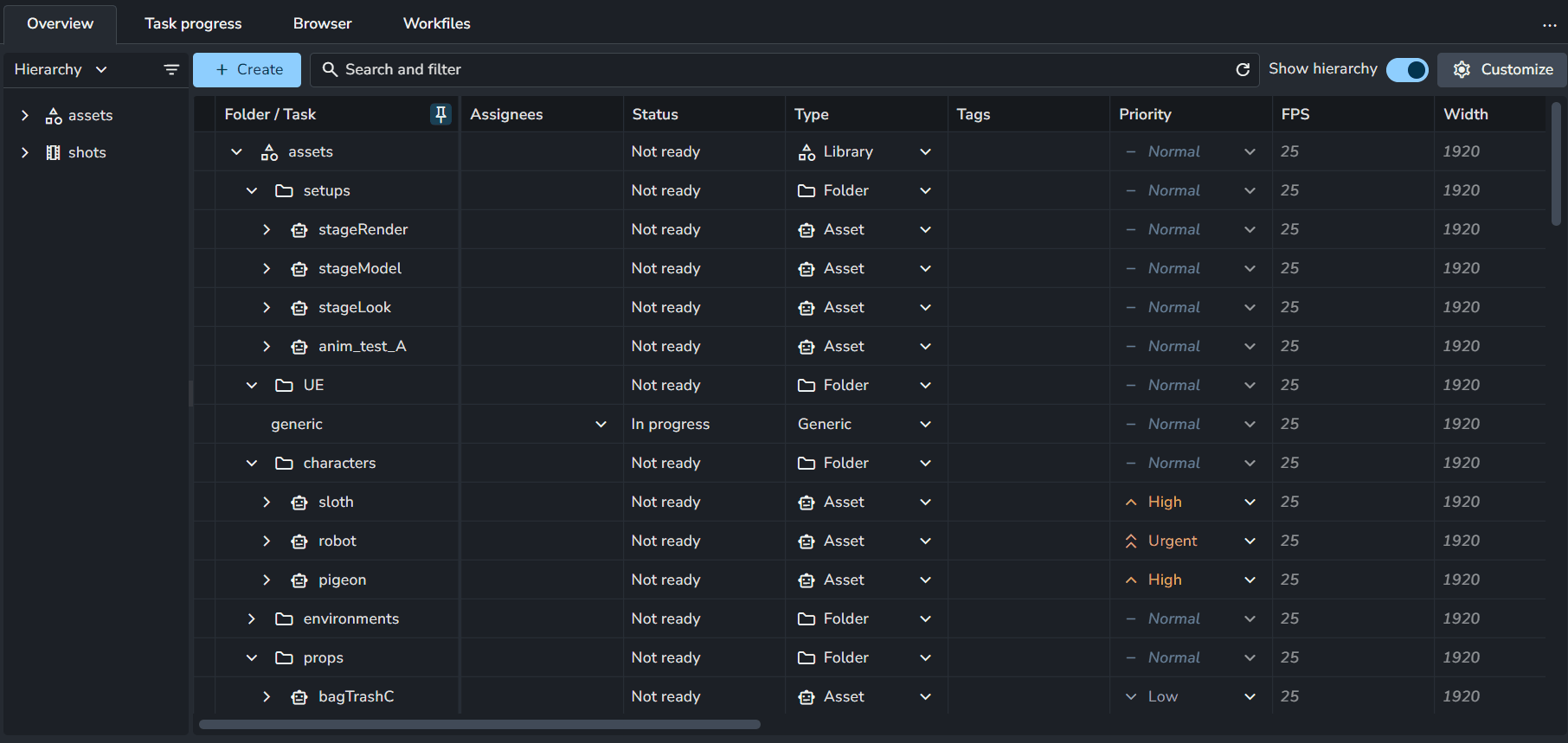1568x743 pixels.
Task: Click the shots film icon in sidebar
Action: [53, 153]
